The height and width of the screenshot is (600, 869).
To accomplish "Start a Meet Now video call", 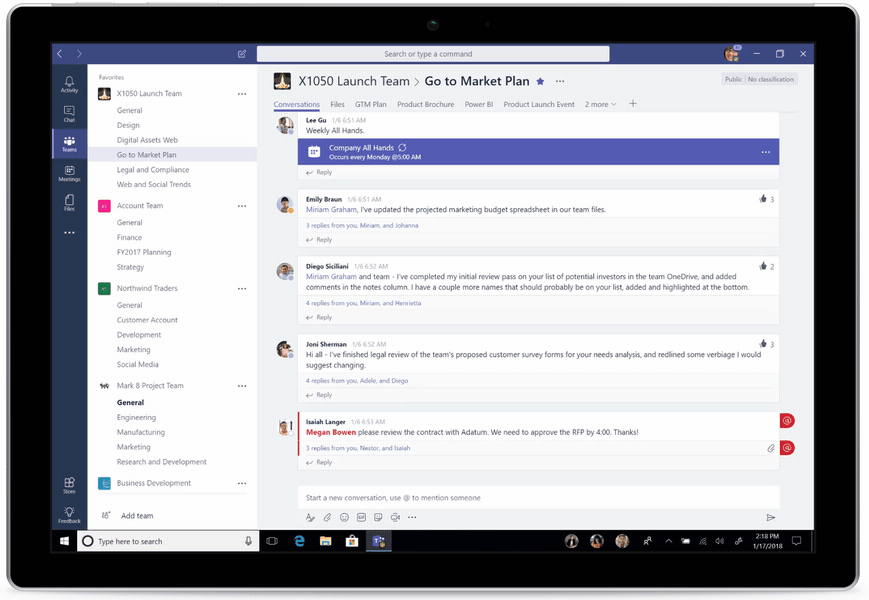I will tap(396, 517).
